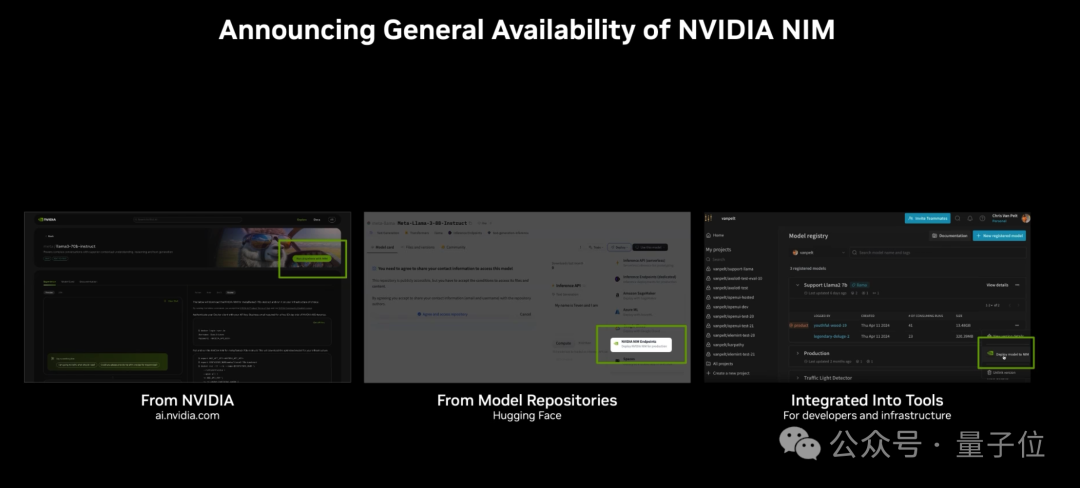Click the search magnifier icon beside Invite Teammates
The width and height of the screenshot is (1080, 488).
pyautogui.click(x=956, y=218)
